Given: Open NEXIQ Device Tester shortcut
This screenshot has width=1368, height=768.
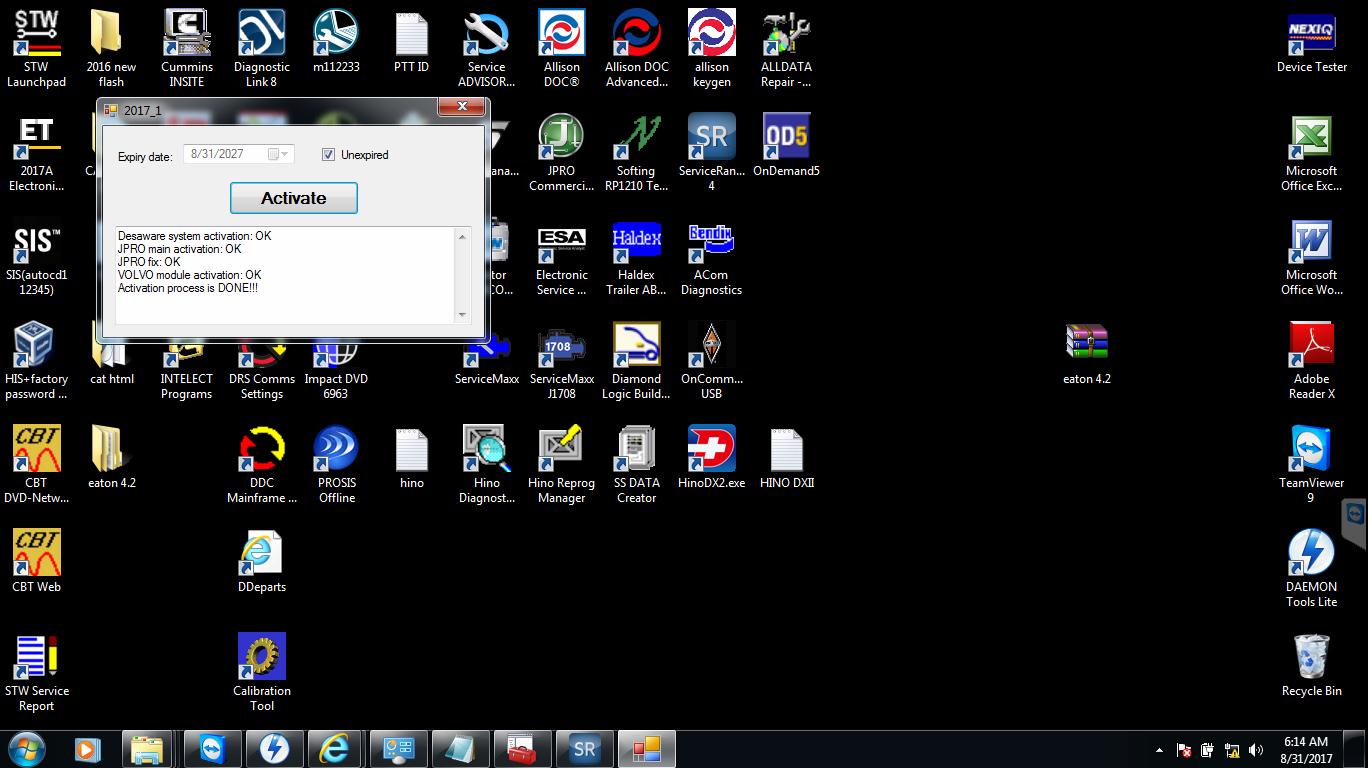Looking at the screenshot, I should pyautogui.click(x=1311, y=42).
